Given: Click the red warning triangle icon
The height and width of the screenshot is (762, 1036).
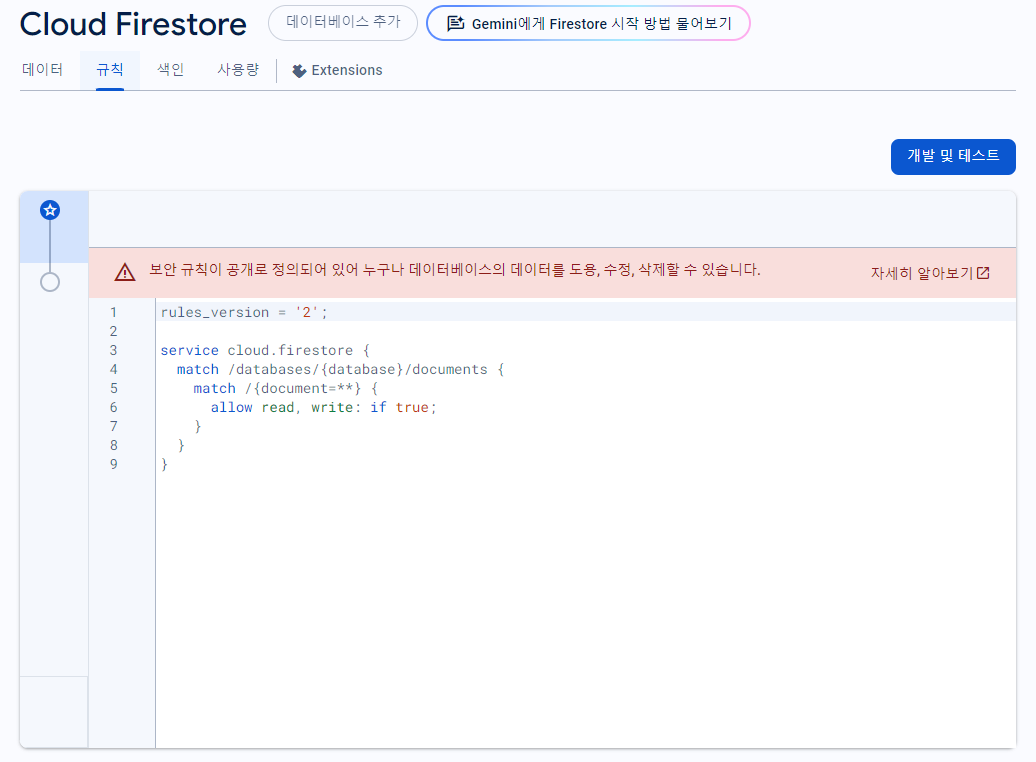Looking at the screenshot, I should 125,272.
